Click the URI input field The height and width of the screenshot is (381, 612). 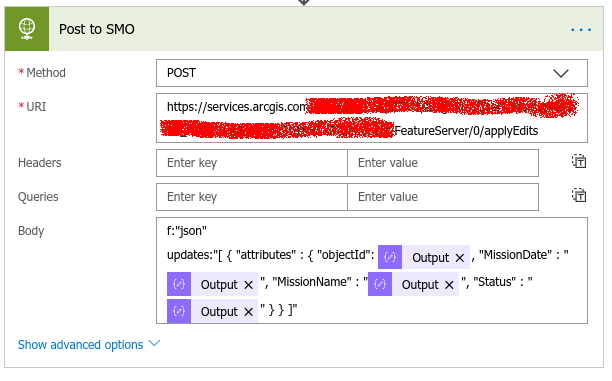point(372,118)
